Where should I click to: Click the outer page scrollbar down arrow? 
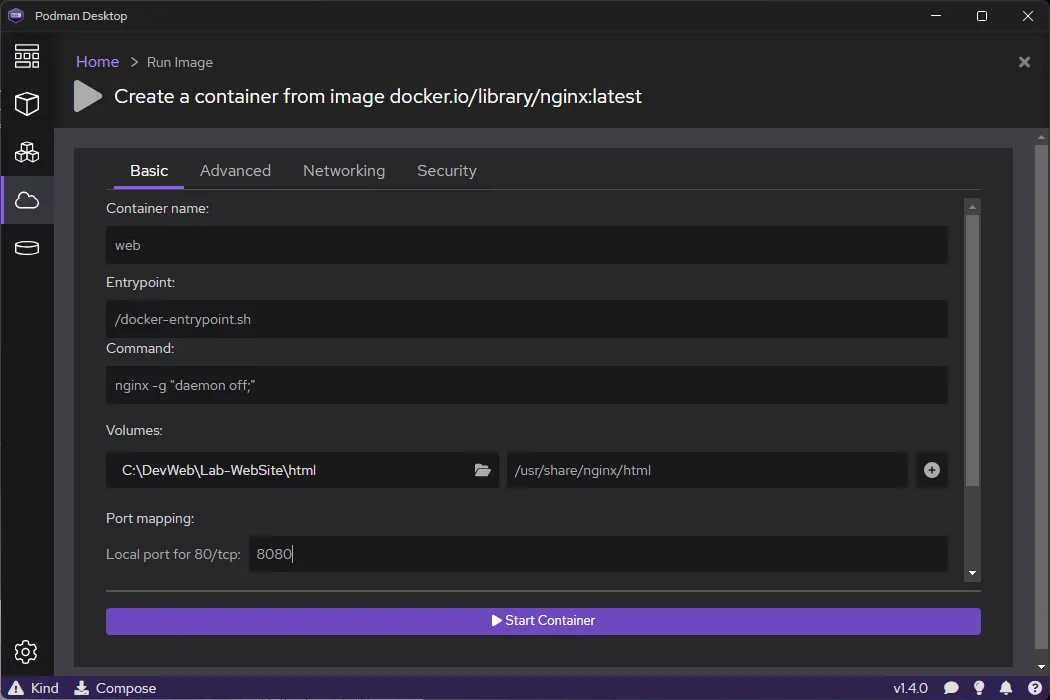(1041, 667)
